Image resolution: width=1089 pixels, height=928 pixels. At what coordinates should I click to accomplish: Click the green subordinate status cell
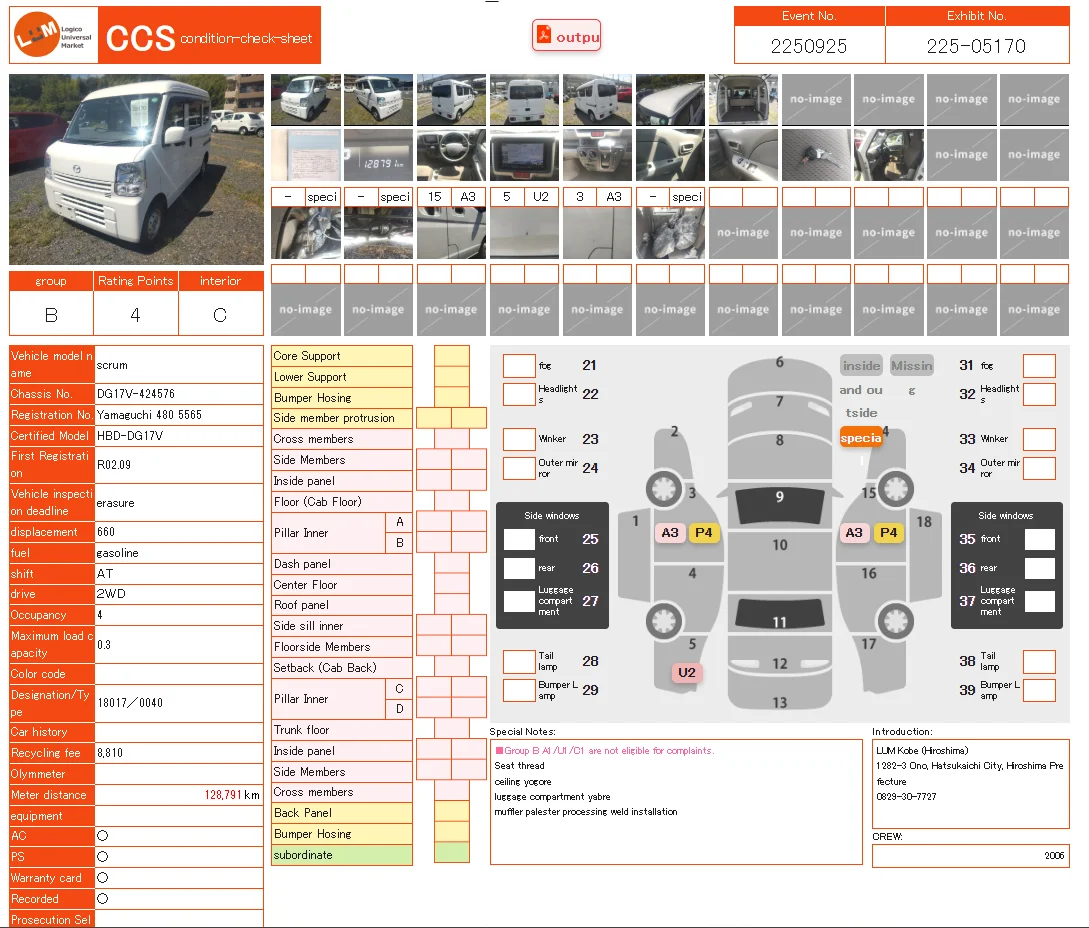[x=452, y=854]
